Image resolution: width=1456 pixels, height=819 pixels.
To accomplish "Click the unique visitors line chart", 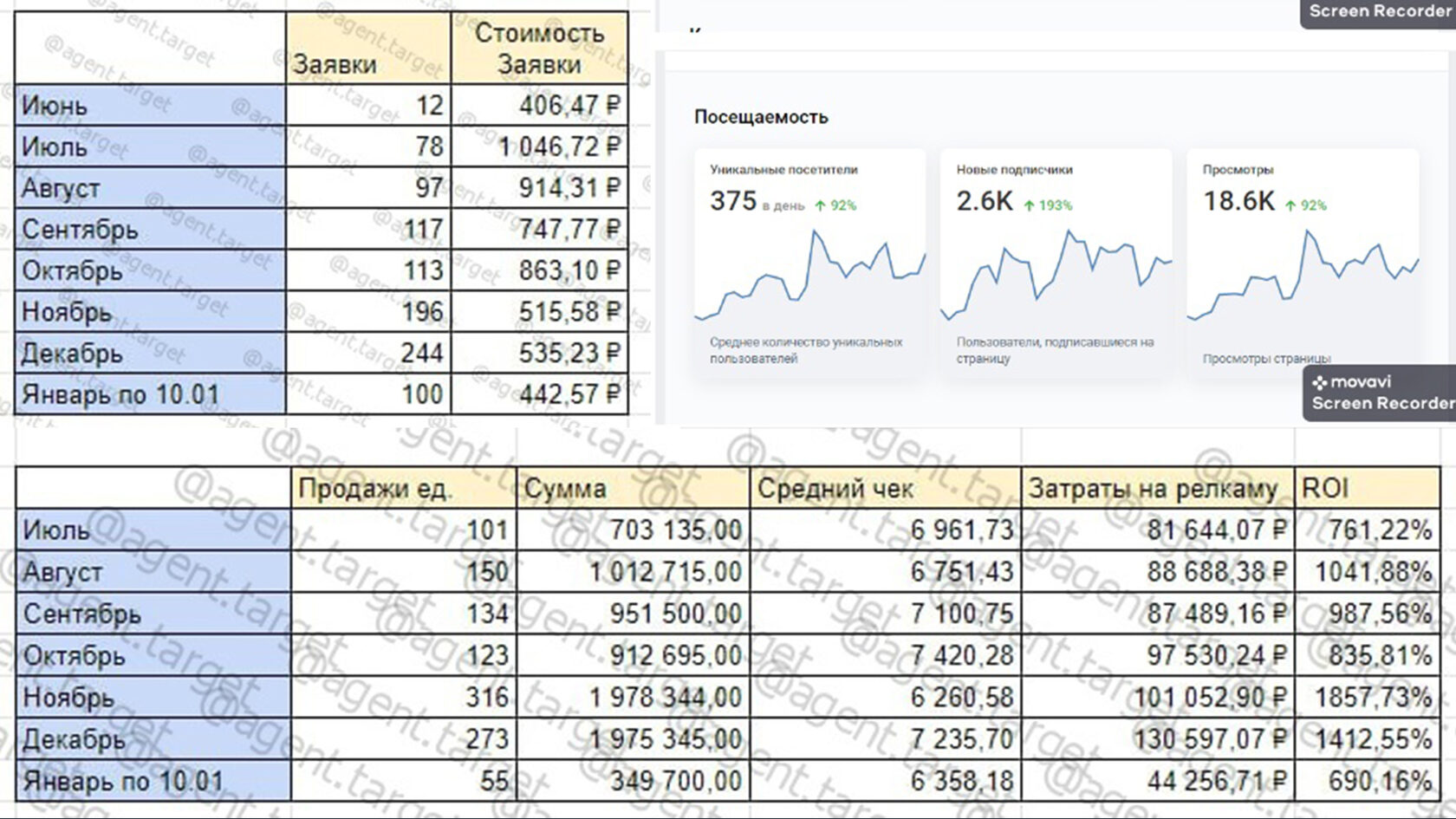I will pyautogui.click(x=810, y=276).
